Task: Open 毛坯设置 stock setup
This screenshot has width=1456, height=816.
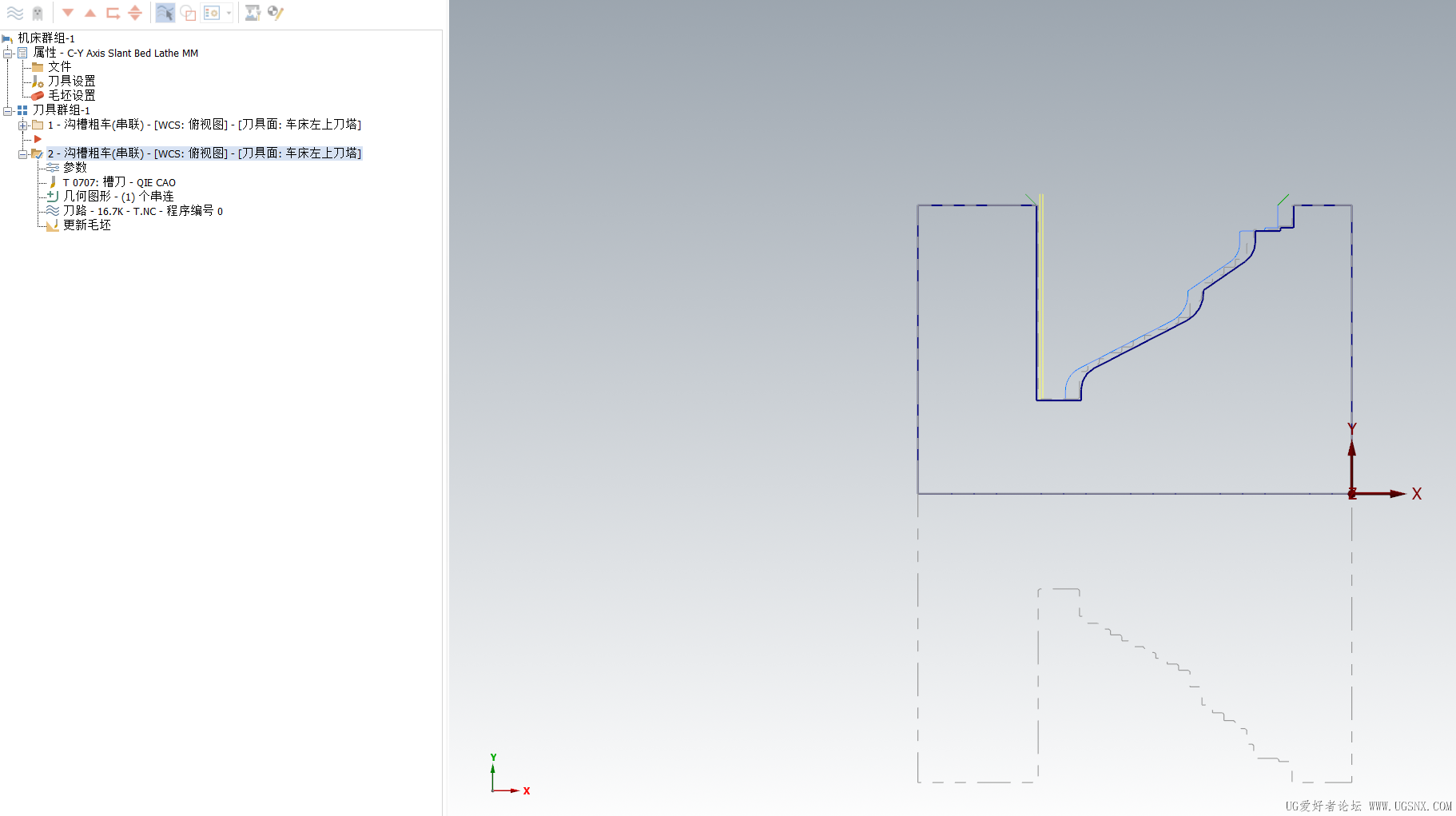Action: [x=71, y=96]
